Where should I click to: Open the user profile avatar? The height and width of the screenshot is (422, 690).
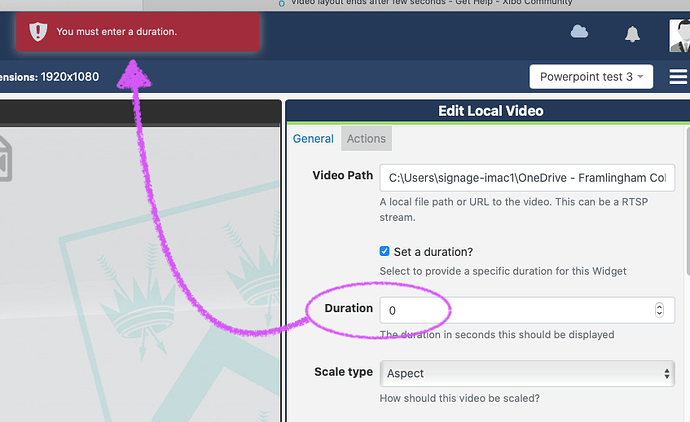pos(679,33)
